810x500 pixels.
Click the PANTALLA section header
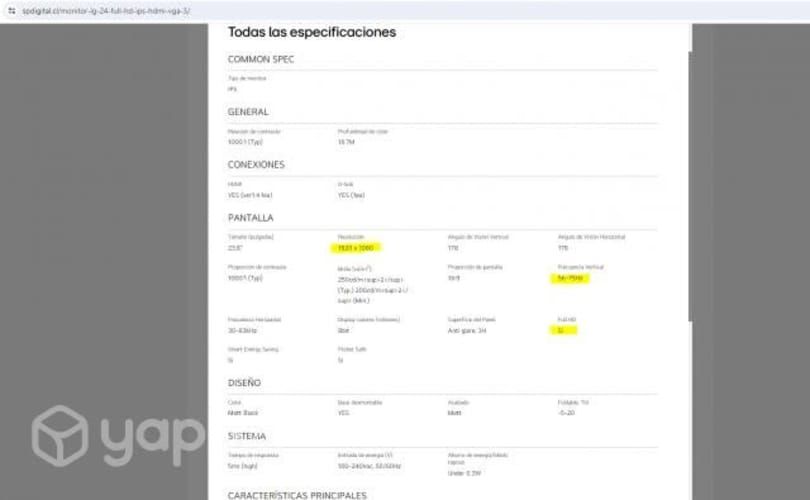(x=251, y=217)
